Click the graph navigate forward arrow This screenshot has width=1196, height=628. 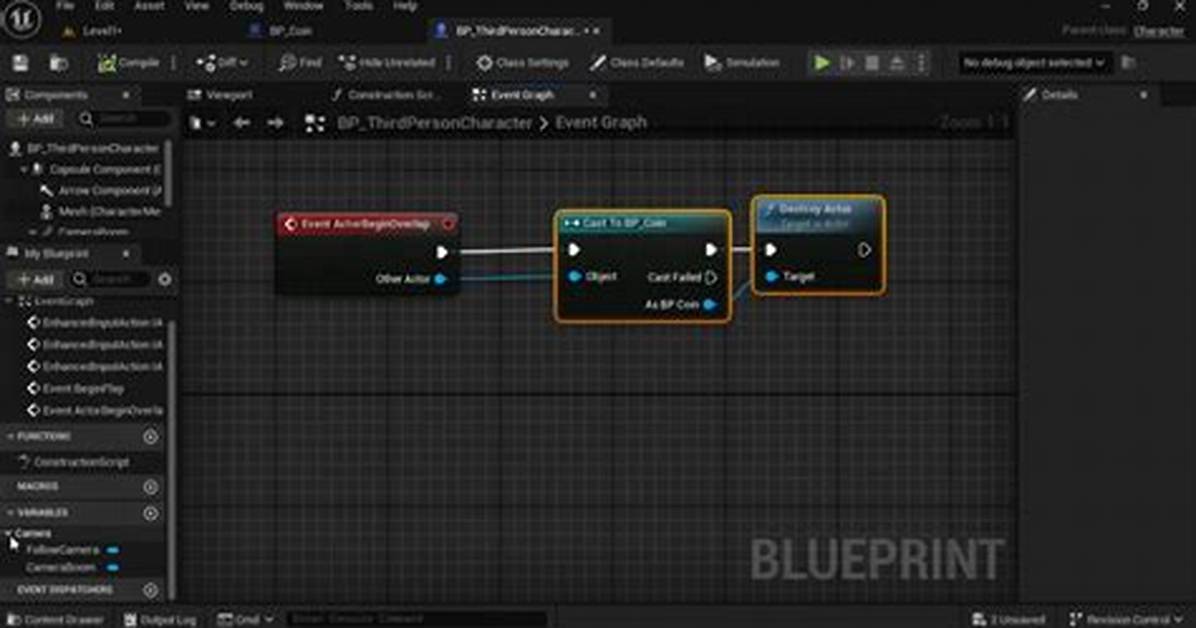click(275, 123)
